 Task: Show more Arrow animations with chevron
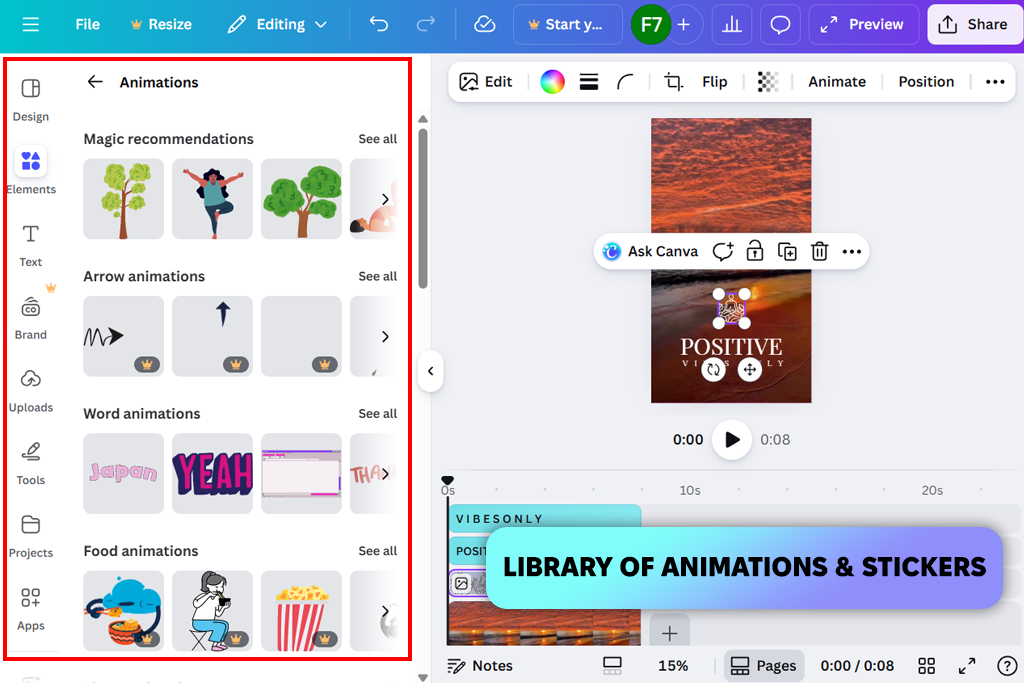pyautogui.click(x=385, y=336)
